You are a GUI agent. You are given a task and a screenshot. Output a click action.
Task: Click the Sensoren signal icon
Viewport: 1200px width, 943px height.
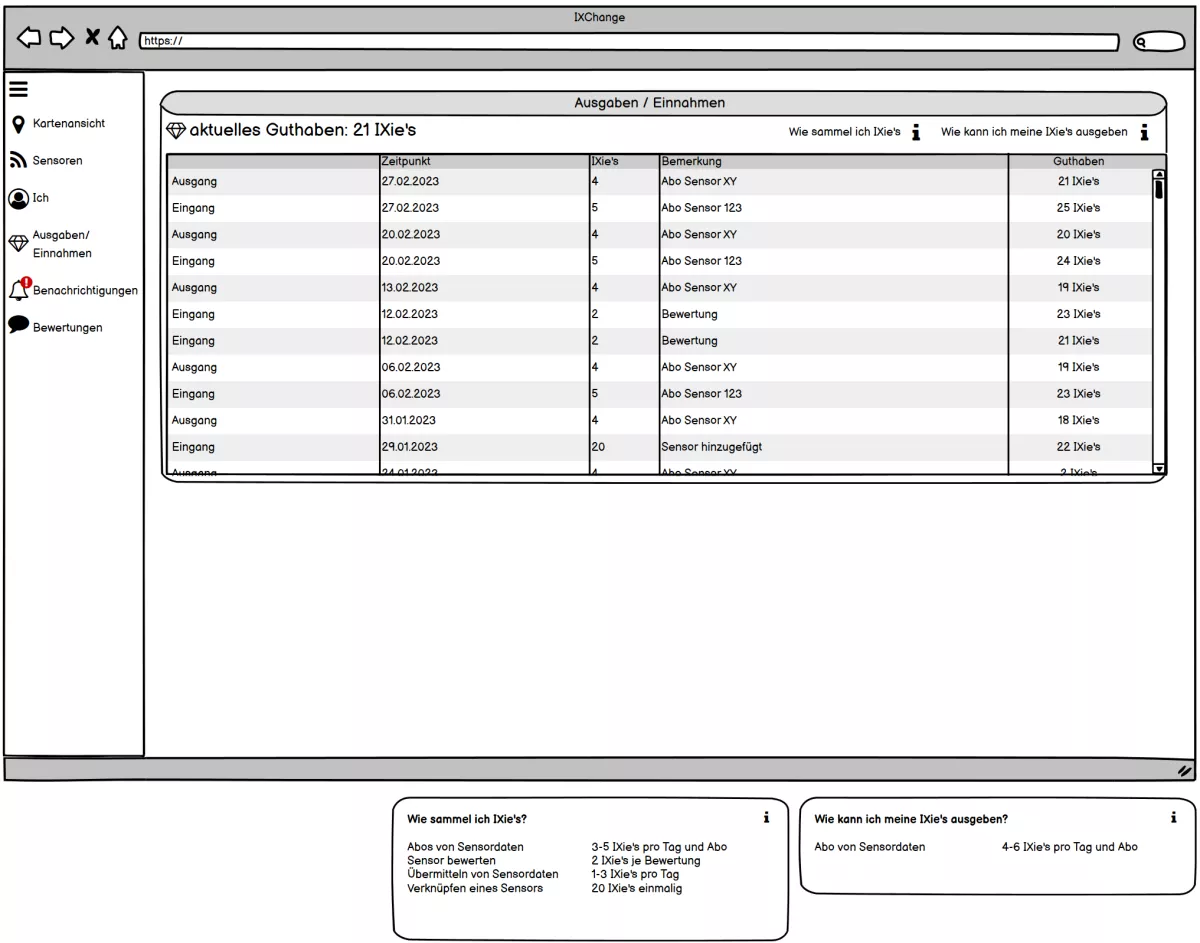point(18,161)
